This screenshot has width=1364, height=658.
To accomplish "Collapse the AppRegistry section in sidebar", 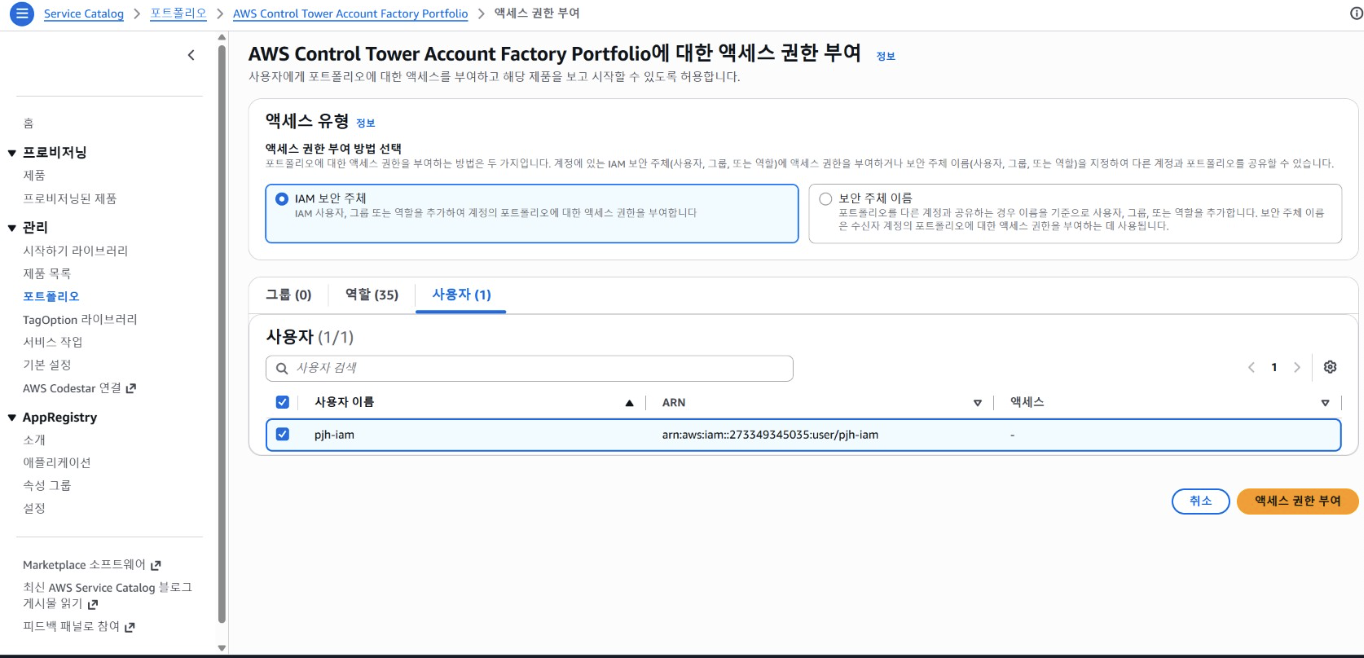I will pos(12,418).
